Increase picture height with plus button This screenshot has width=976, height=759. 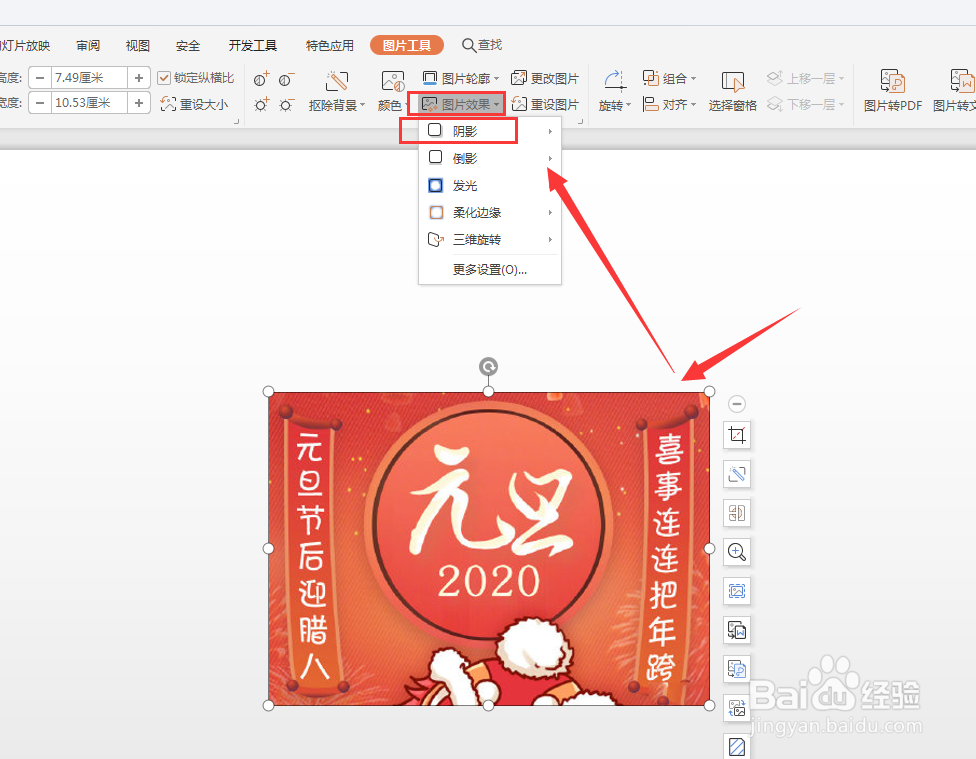pyautogui.click(x=139, y=78)
